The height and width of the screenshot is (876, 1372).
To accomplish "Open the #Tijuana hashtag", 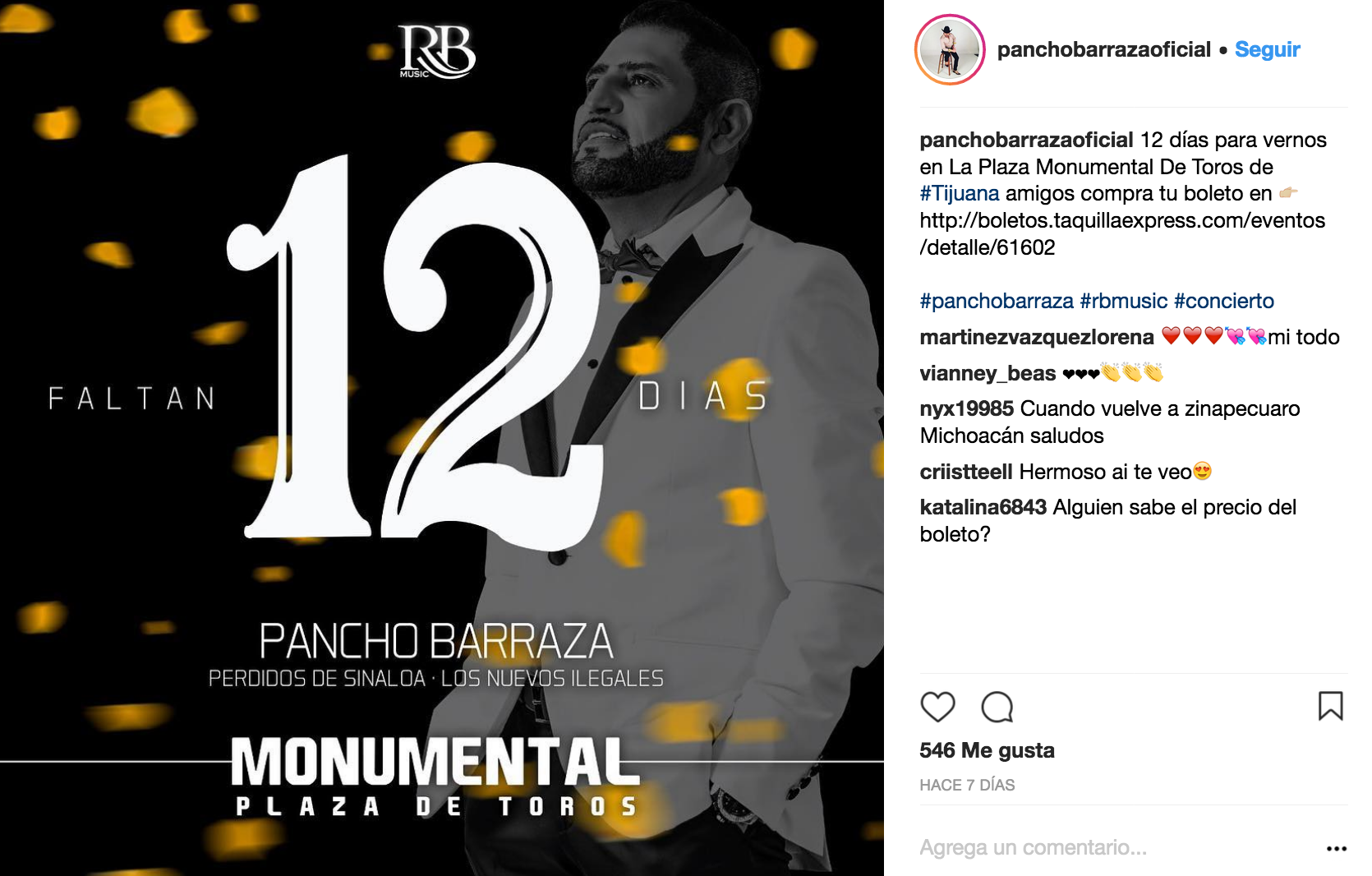I will click(960, 193).
